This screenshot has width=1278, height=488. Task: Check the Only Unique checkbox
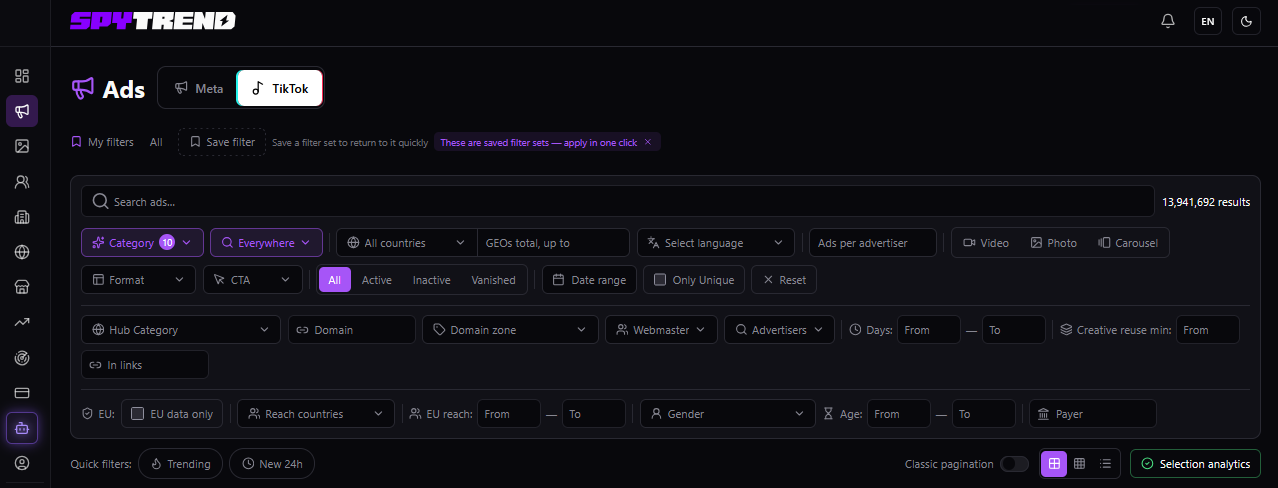(660, 280)
